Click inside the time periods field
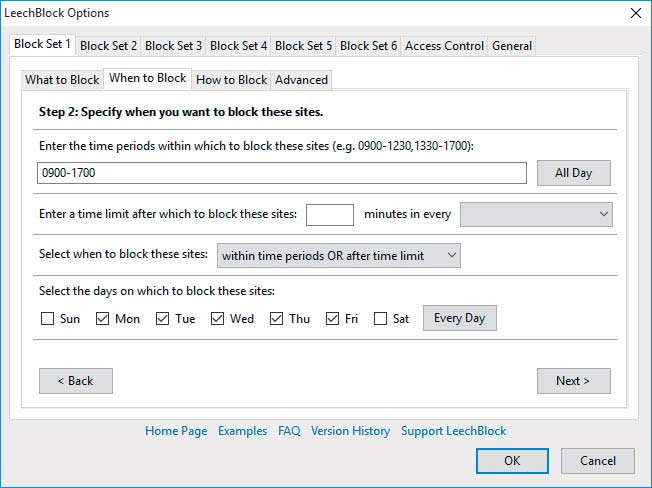 tap(282, 173)
